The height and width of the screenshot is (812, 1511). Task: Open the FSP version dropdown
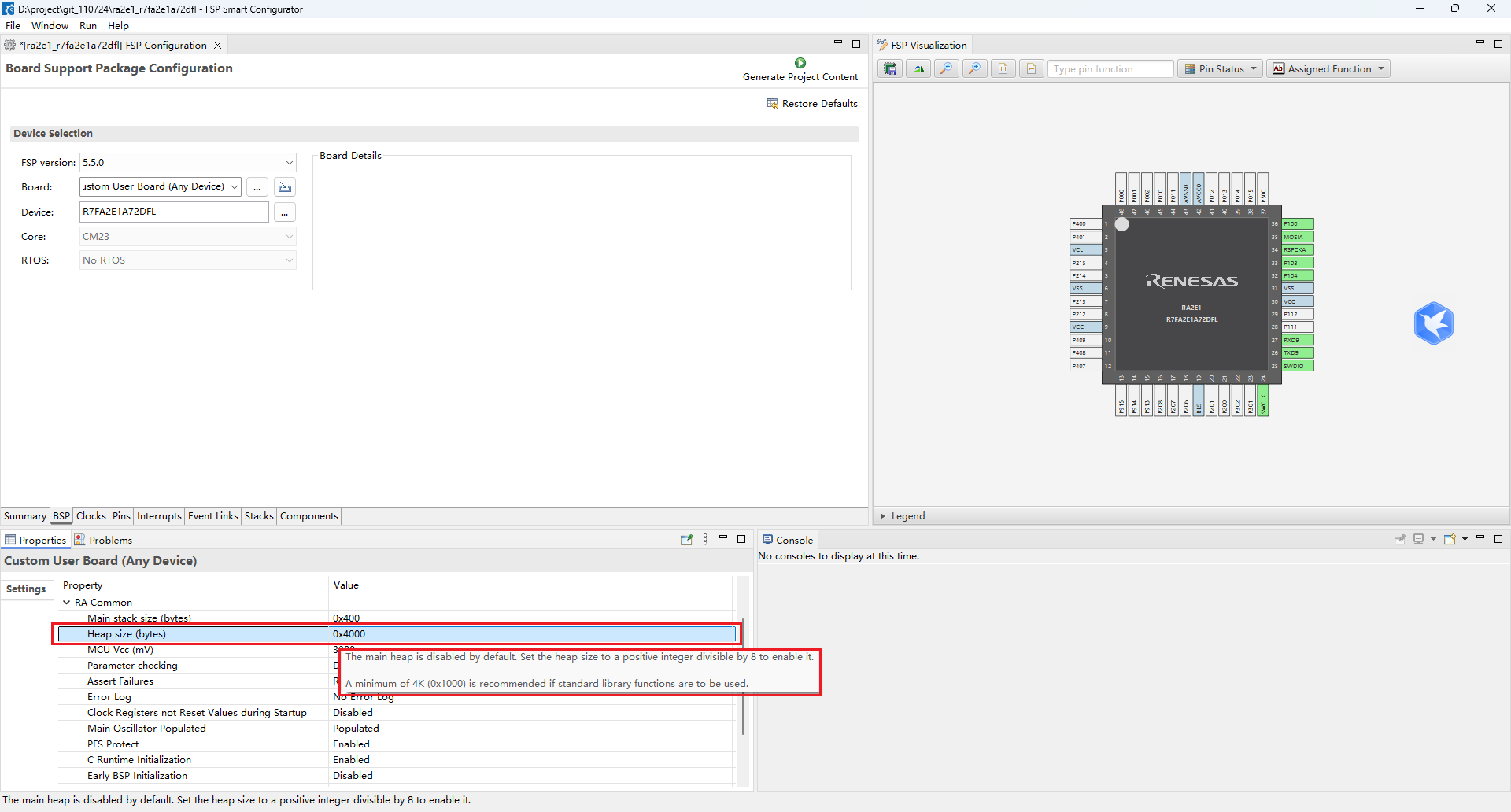[289, 163]
